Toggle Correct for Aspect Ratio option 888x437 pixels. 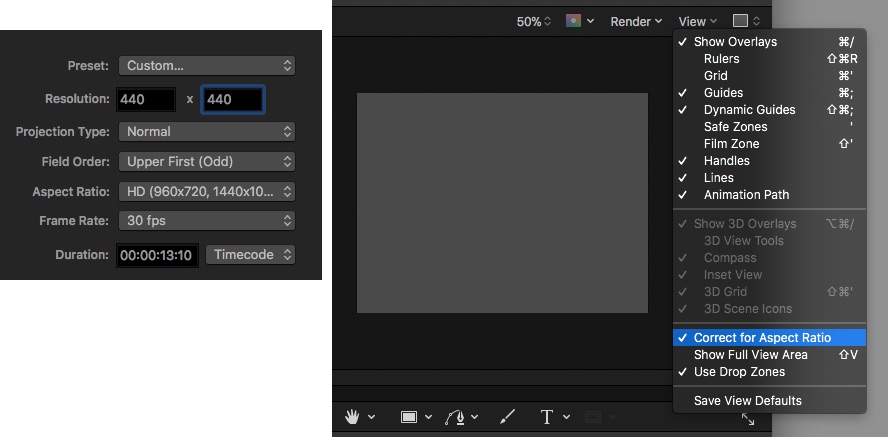(x=762, y=338)
